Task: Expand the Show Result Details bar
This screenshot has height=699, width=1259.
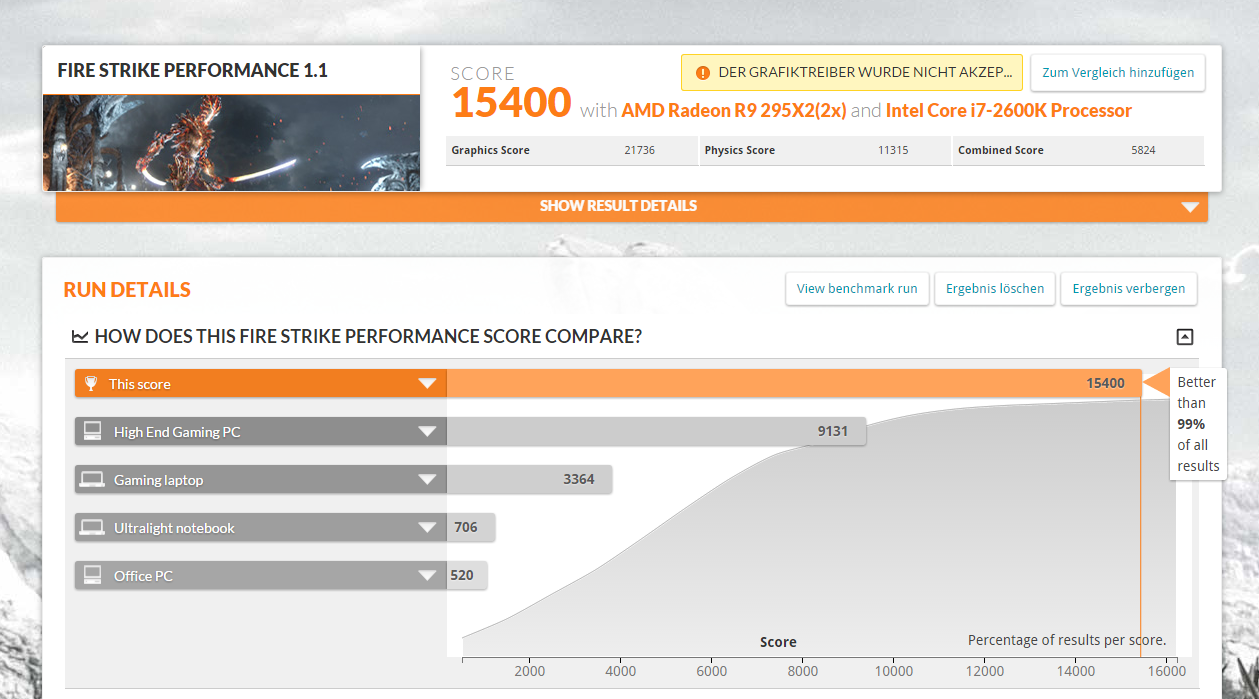Action: [632, 206]
